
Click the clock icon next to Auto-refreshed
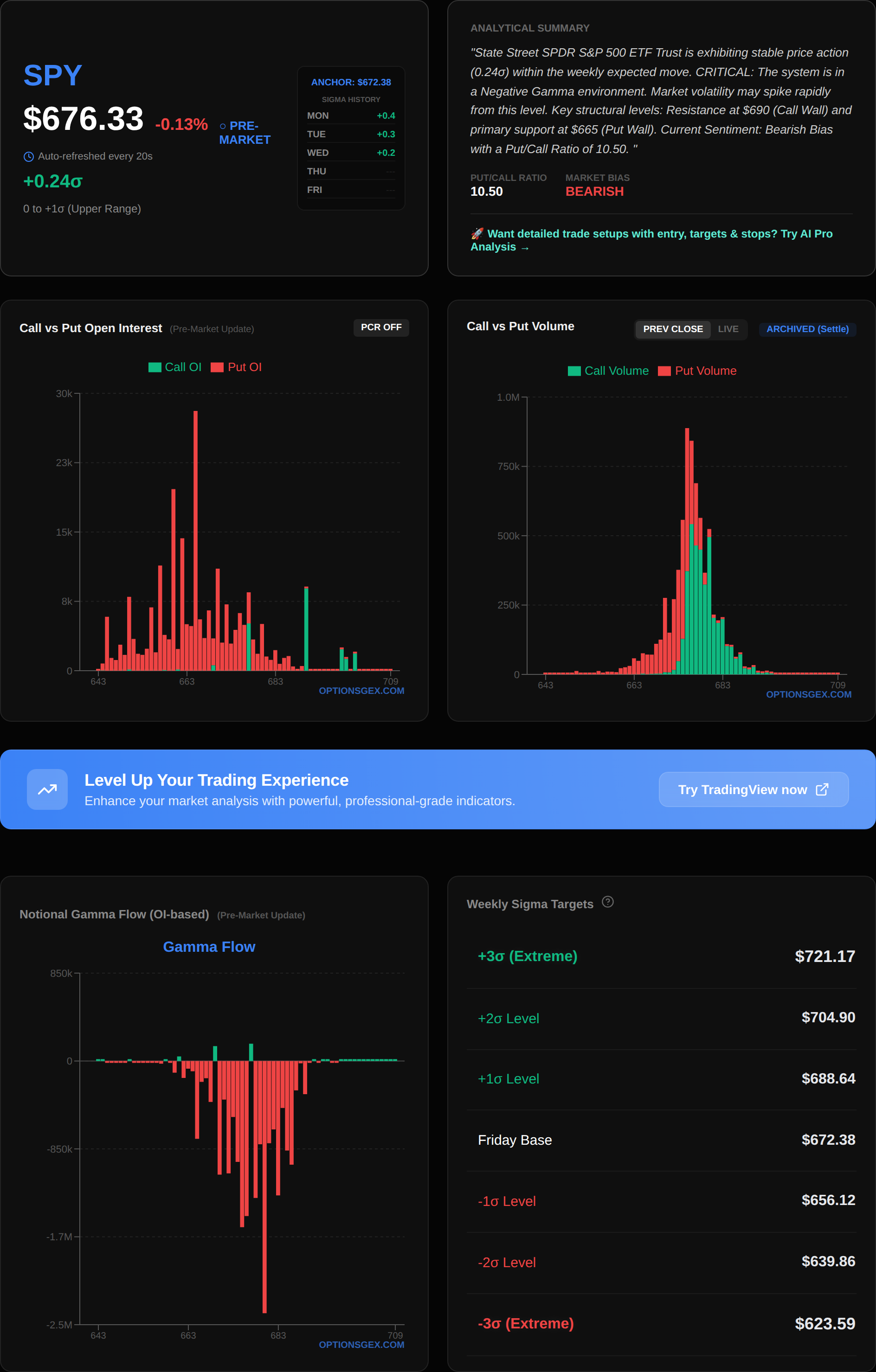pos(28,157)
